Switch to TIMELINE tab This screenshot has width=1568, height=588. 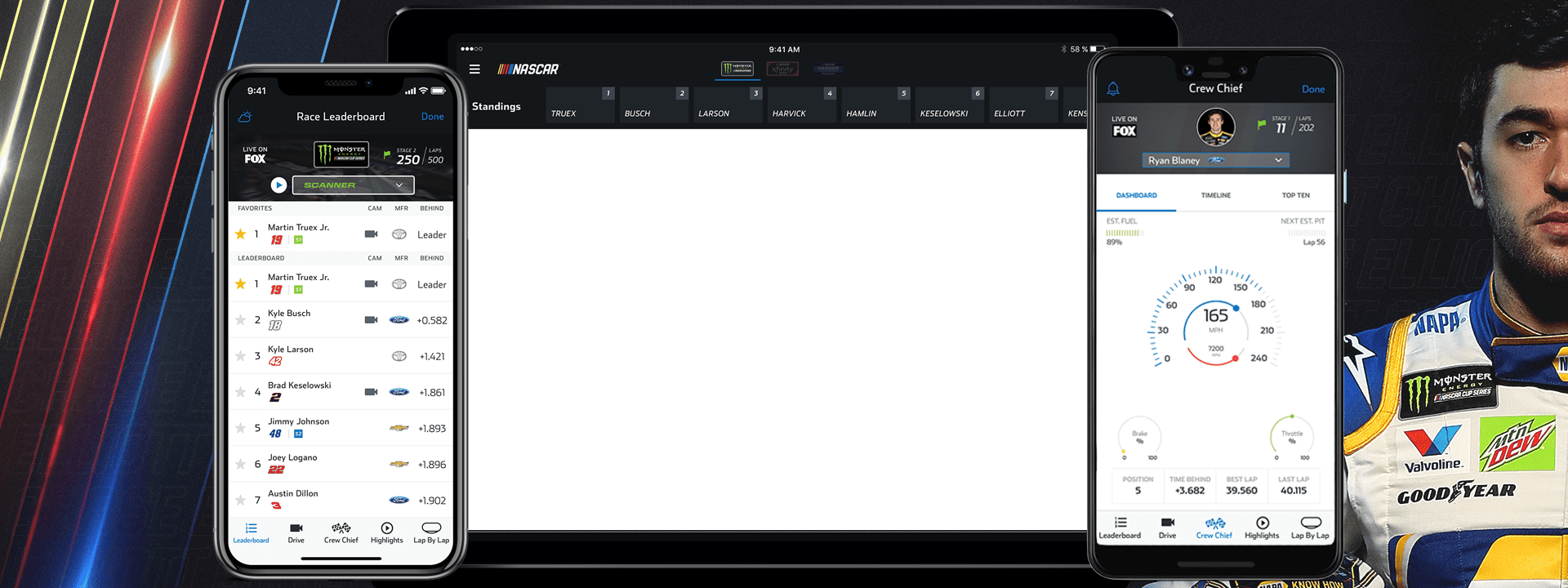(x=1215, y=195)
